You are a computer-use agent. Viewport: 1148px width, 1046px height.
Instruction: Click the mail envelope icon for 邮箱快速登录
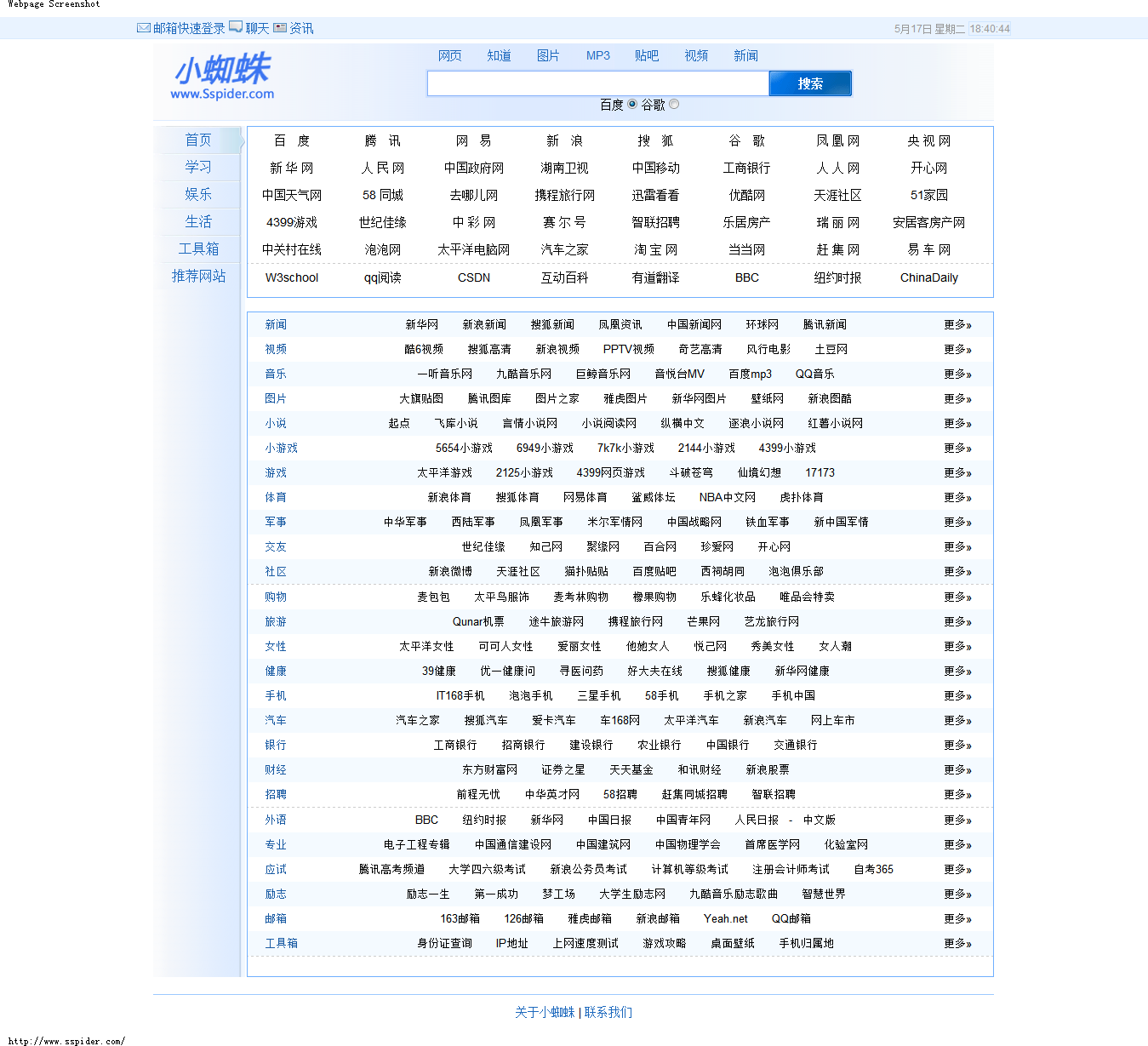pos(144,28)
